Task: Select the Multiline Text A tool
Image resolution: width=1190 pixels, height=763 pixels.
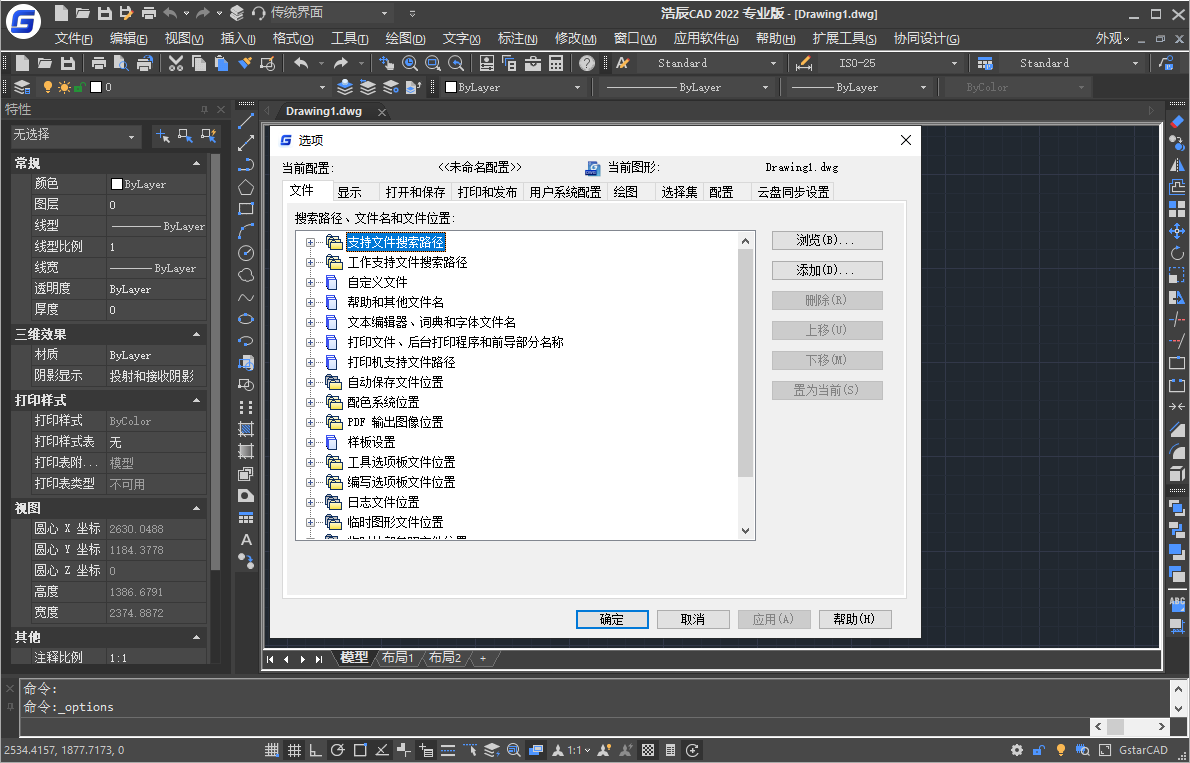Action: pos(246,540)
